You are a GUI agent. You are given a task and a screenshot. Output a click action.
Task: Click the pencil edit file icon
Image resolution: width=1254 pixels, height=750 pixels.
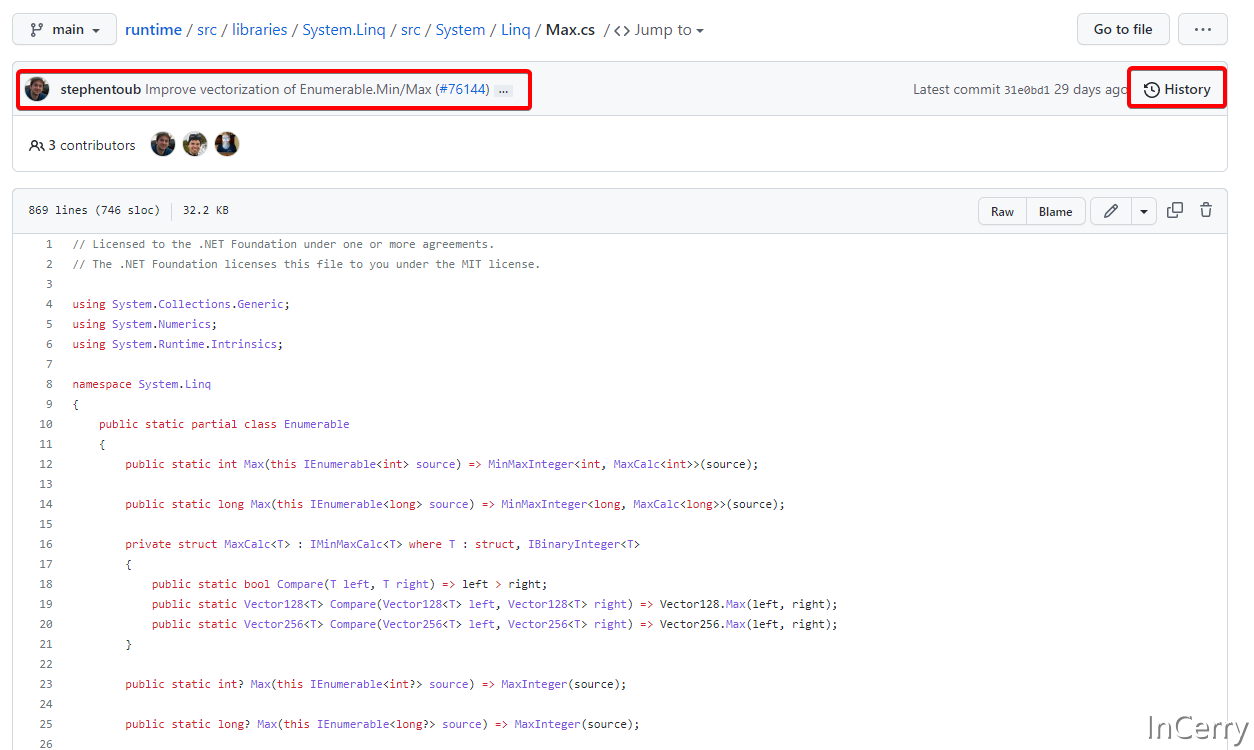(x=1110, y=211)
